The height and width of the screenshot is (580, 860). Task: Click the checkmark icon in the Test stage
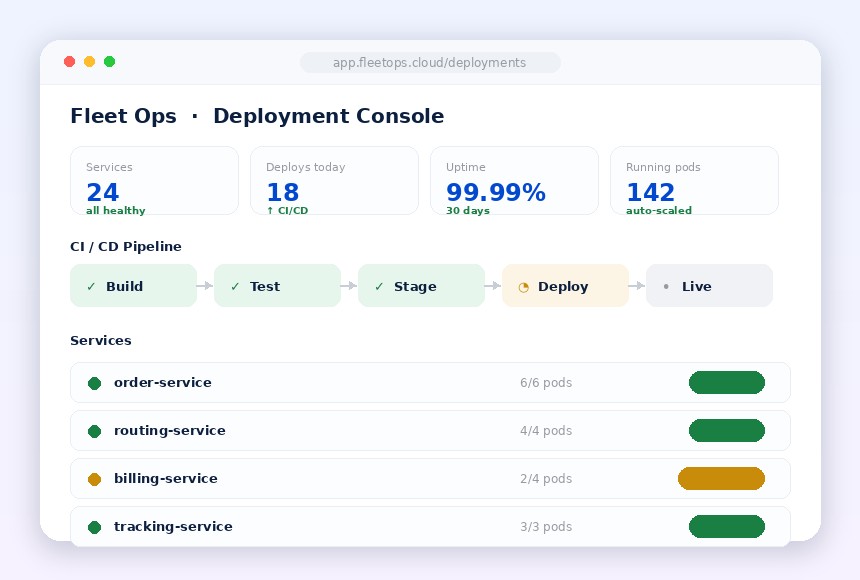point(235,286)
